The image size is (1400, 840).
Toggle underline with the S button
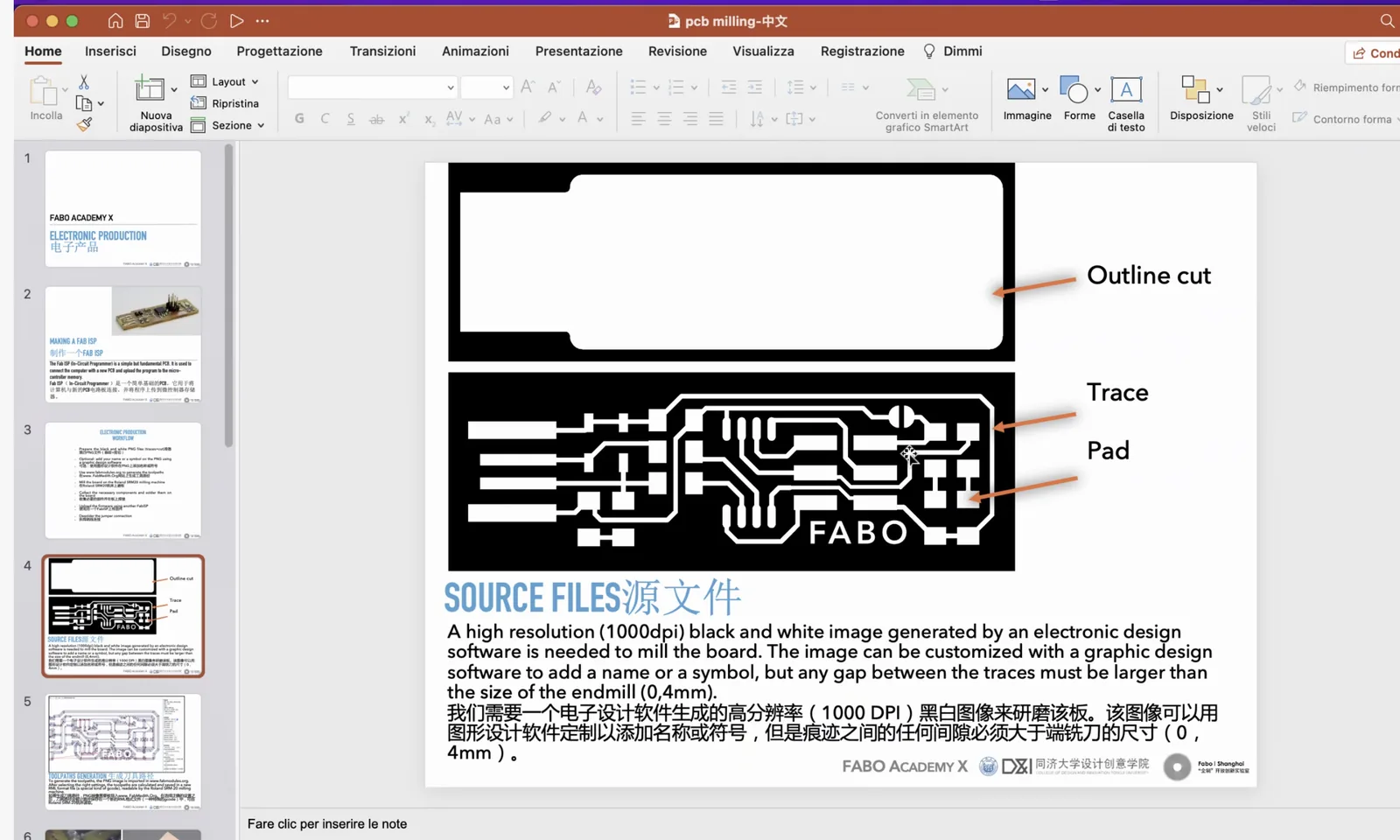click(350, 118)
